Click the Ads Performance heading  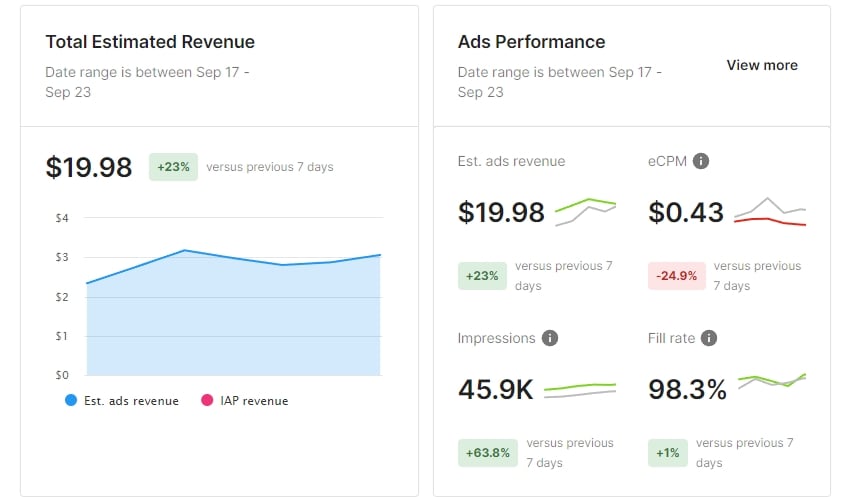531,42
